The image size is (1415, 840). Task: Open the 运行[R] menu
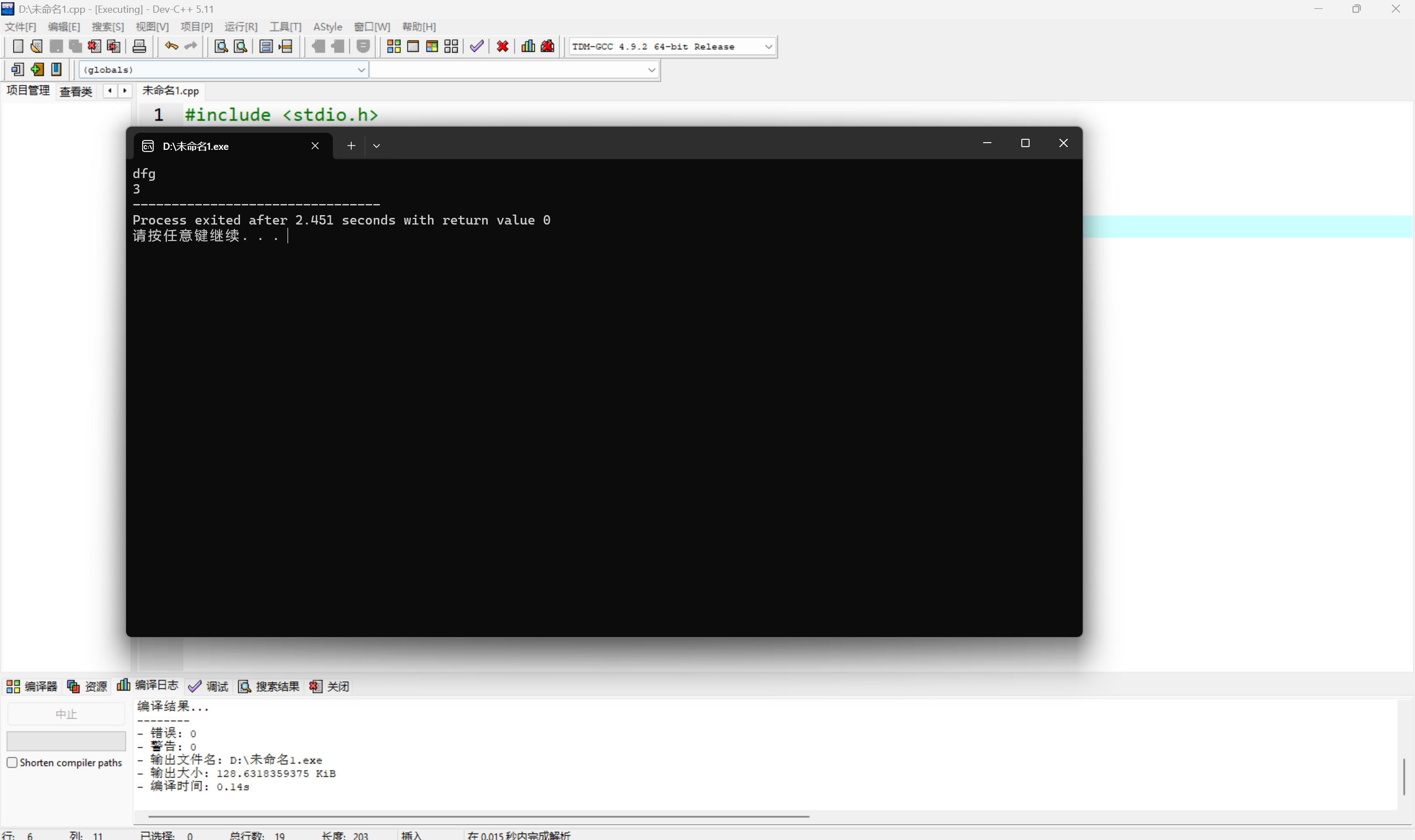[241, 27]
